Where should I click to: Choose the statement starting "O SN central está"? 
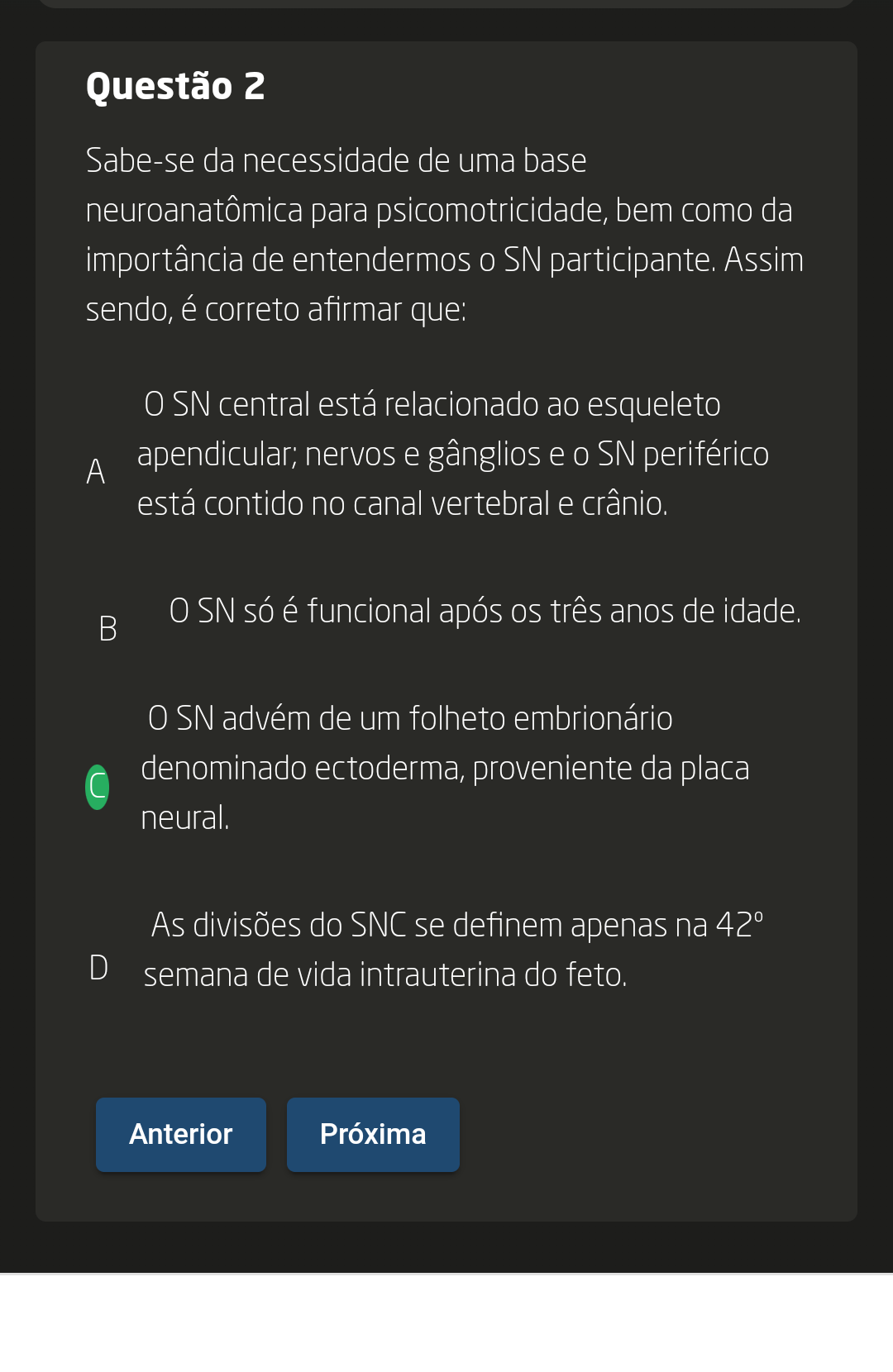click(x=432, y=405)
